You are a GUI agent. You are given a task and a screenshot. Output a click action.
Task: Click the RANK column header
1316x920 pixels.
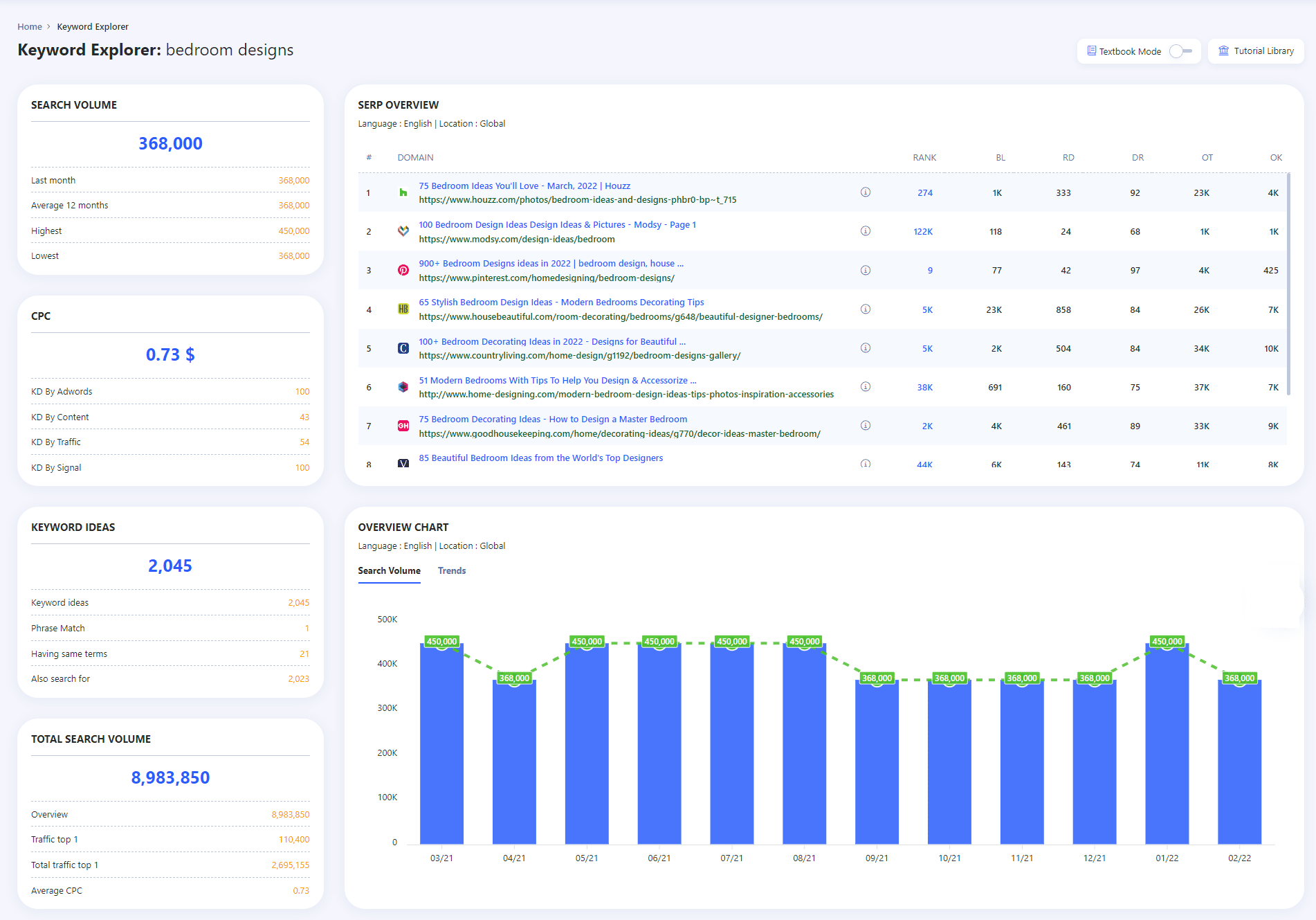click(x=924, y=158)
